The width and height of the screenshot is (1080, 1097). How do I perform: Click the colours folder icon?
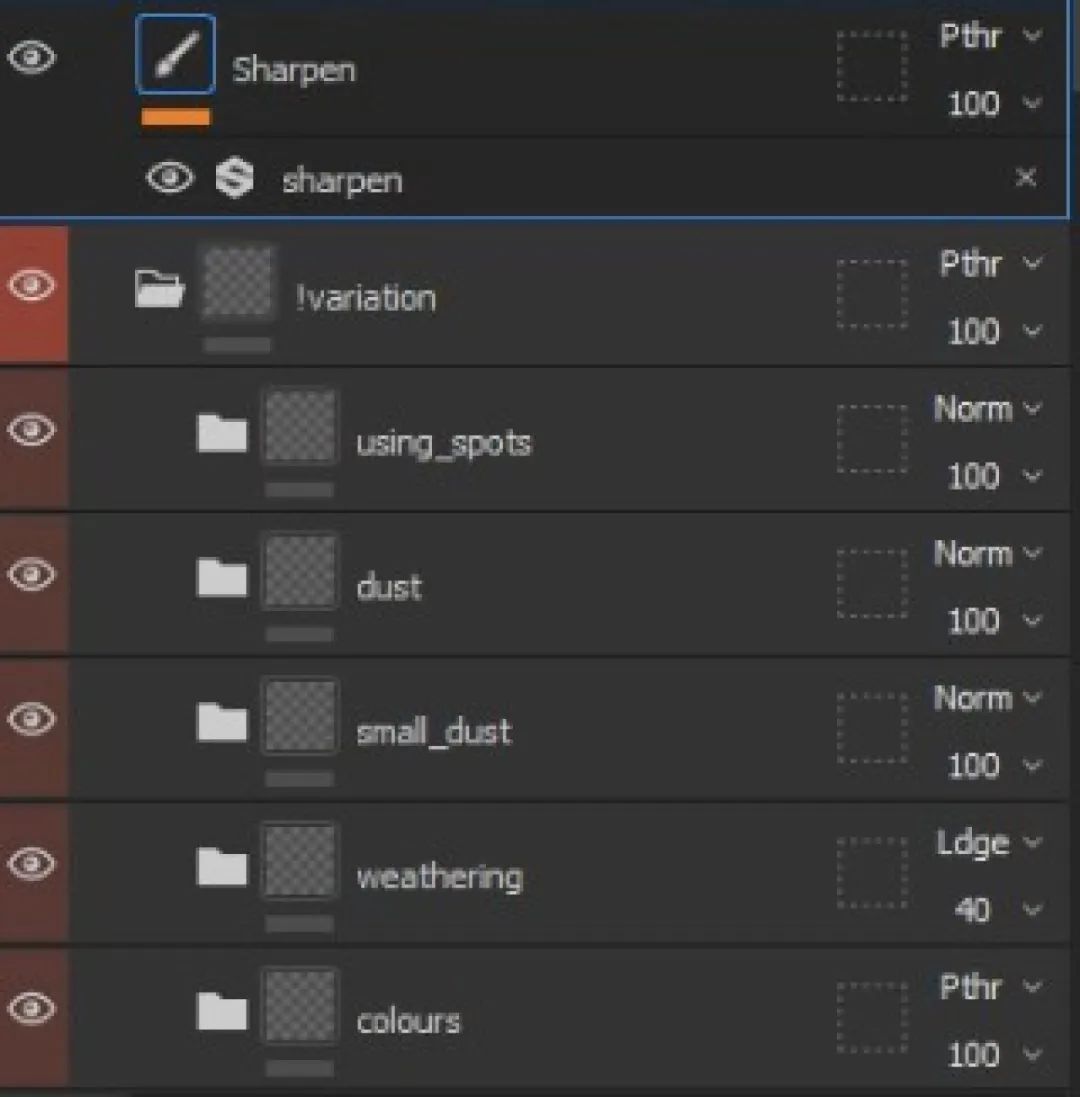tap(222, 1011)
